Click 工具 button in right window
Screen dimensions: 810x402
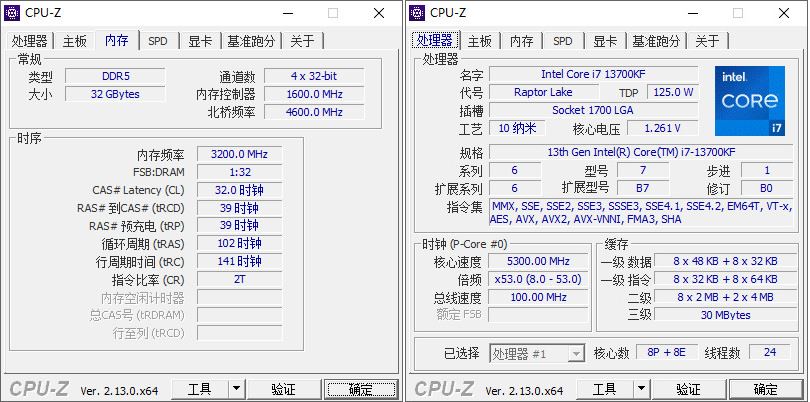pyautogui.click(x=603, y=389)
